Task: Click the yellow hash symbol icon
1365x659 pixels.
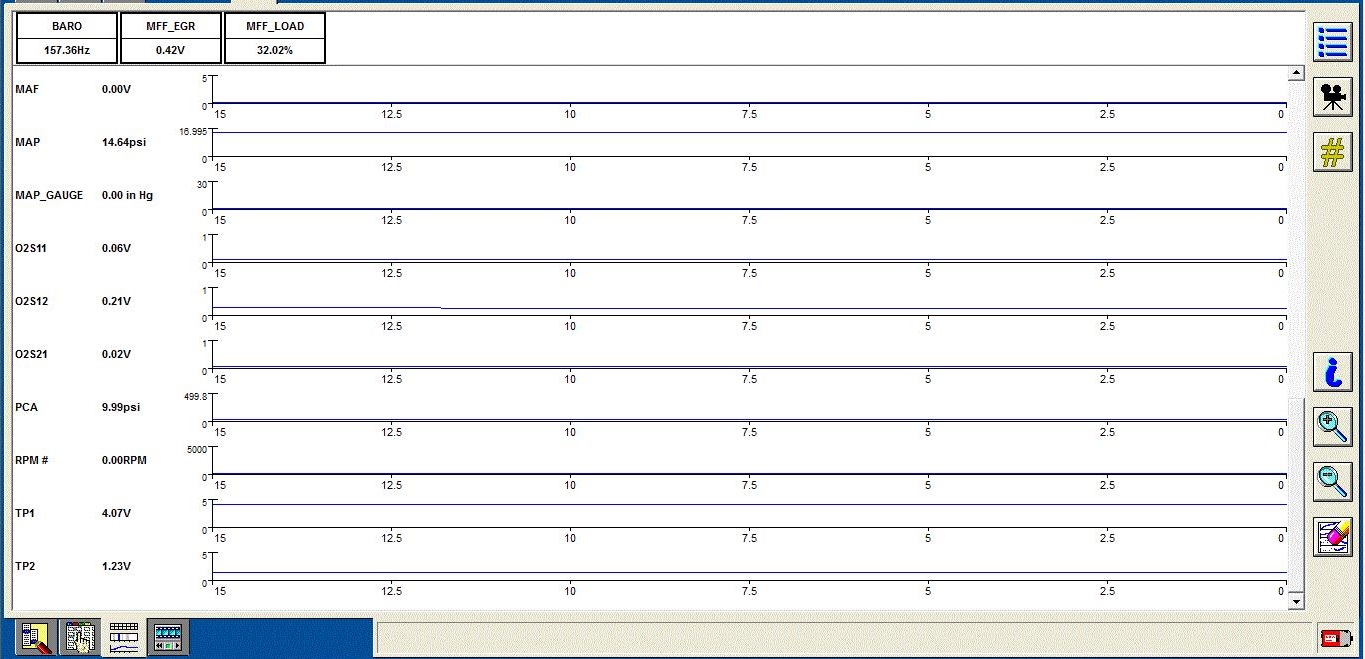Action: tap(1332, 152)
